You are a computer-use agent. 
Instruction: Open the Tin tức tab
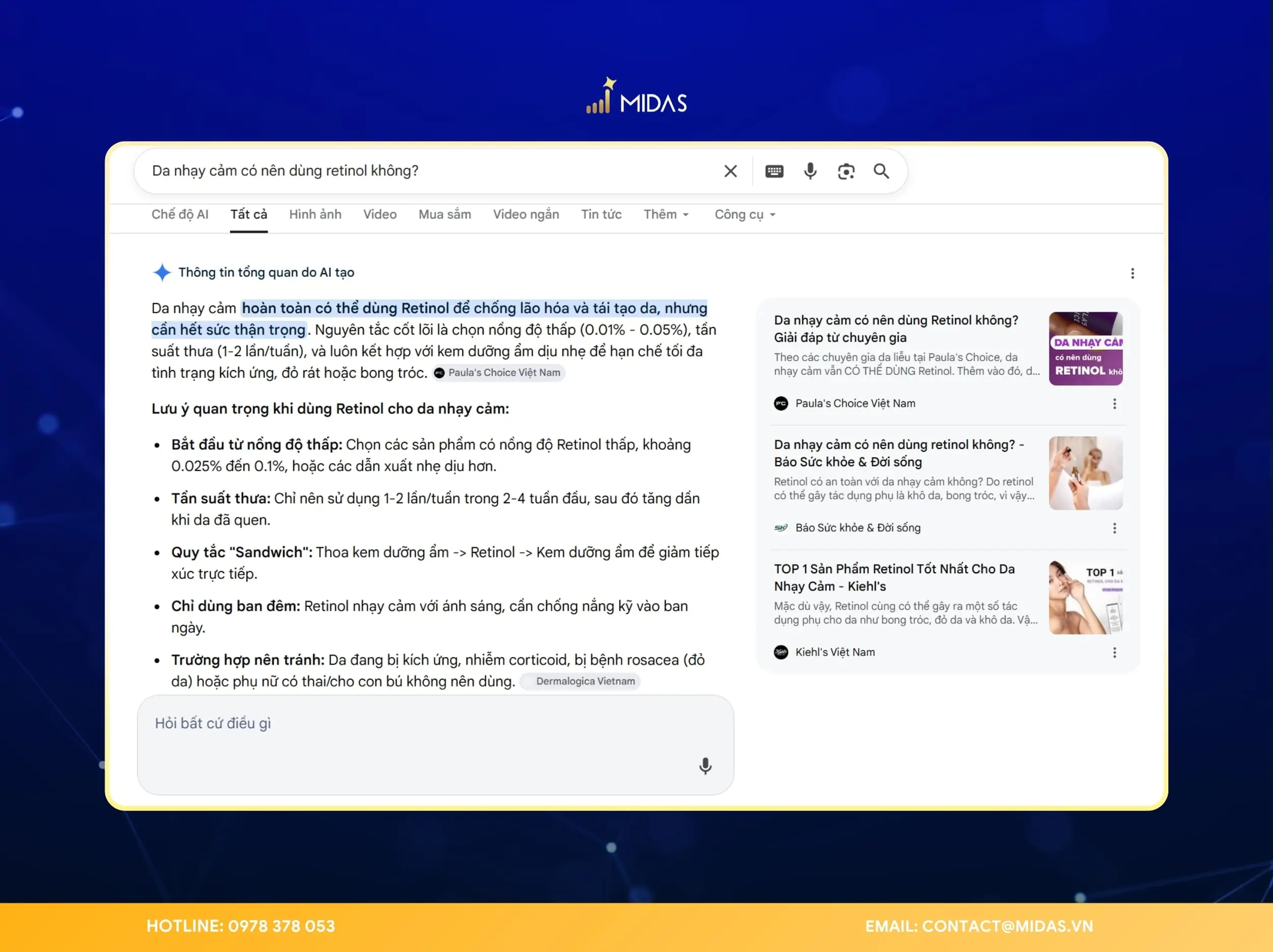(x=601, y=215)
